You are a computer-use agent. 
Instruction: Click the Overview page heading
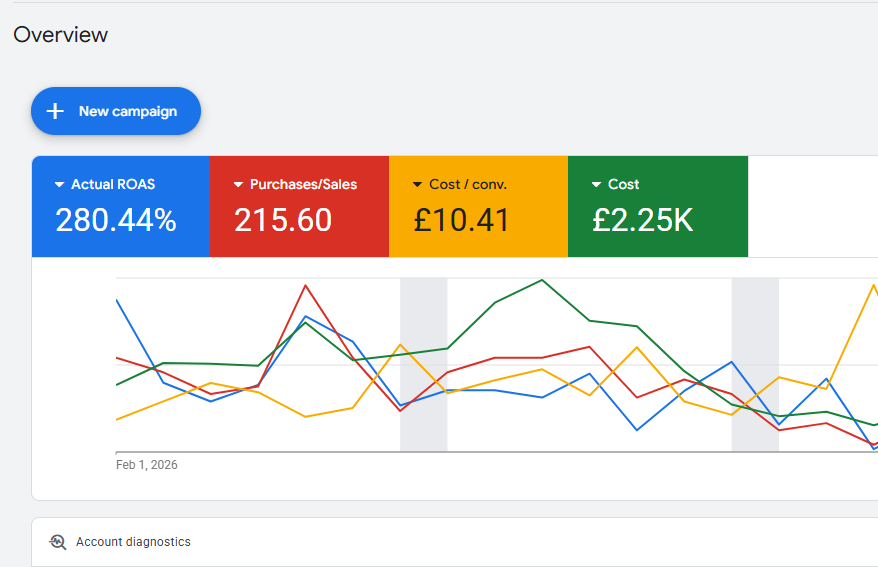[60, 35]
